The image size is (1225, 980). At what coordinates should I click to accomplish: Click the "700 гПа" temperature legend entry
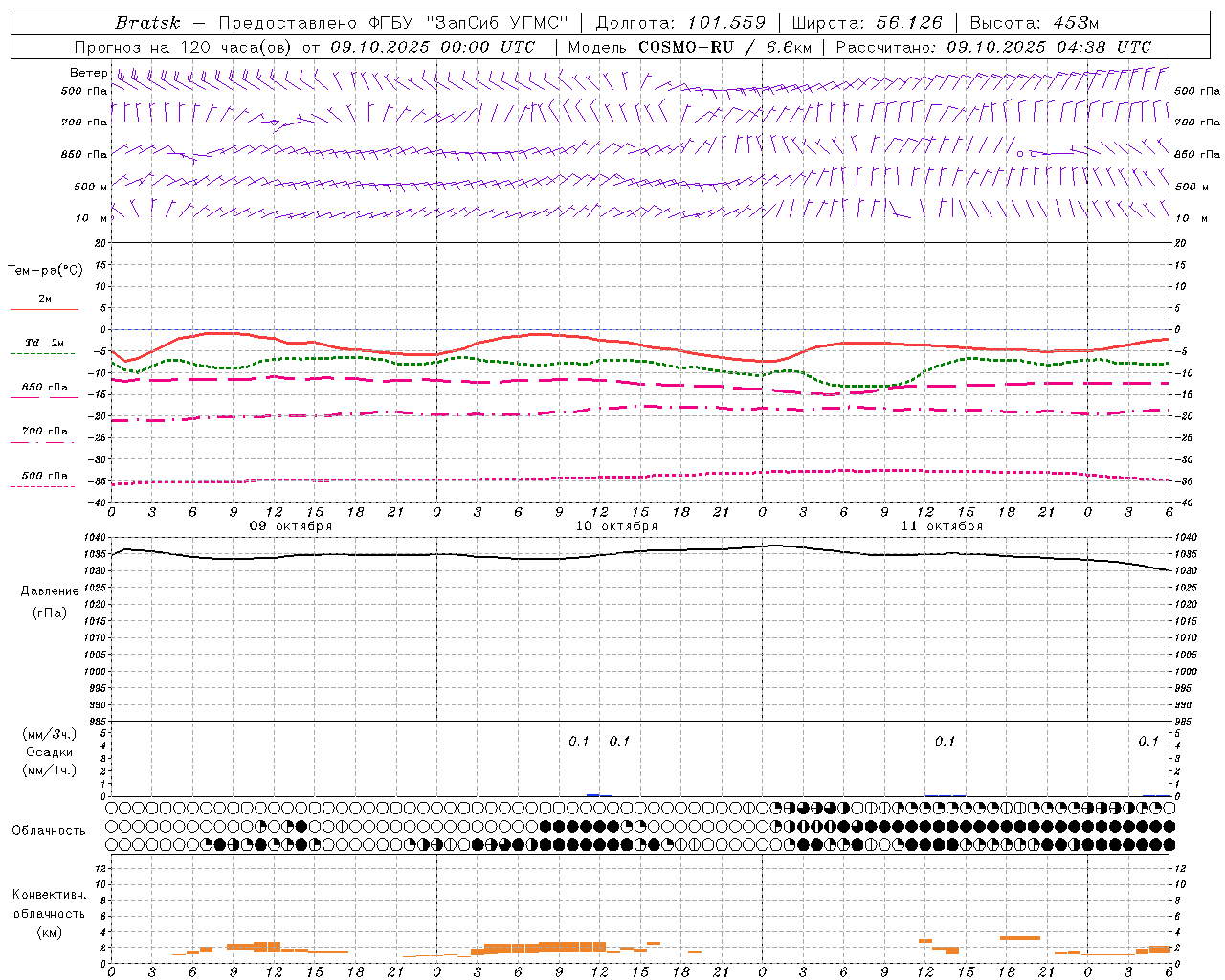coord(45,432)
